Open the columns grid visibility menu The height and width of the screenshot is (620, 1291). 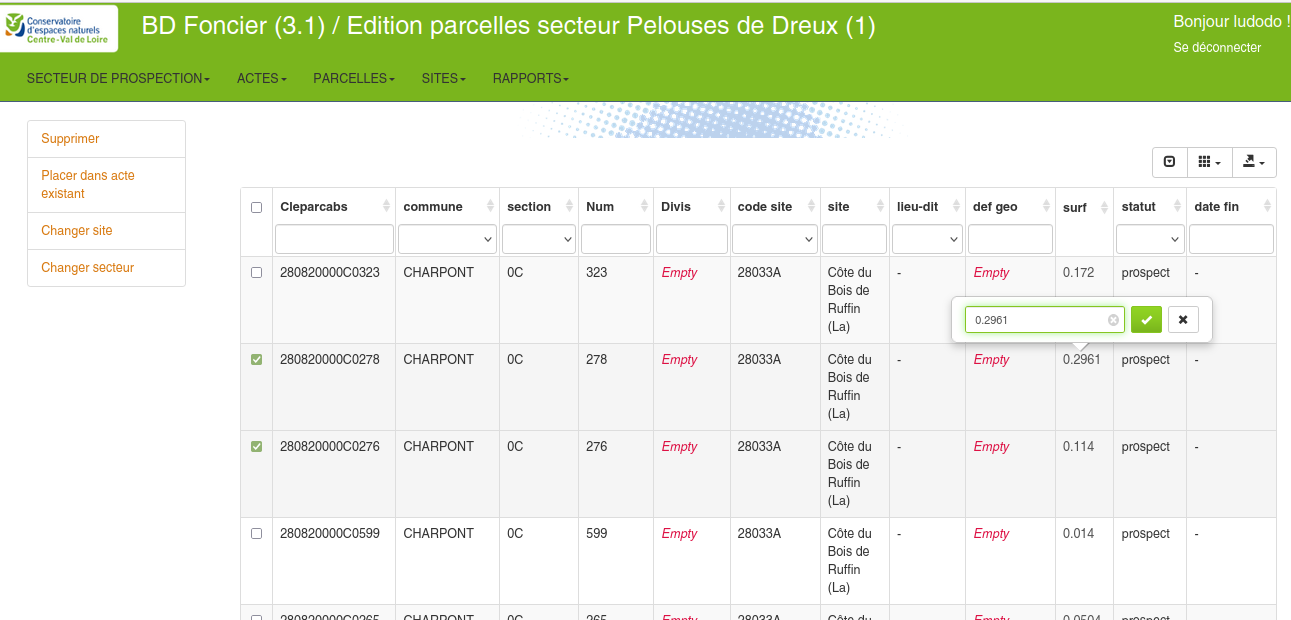point(1209,162)
